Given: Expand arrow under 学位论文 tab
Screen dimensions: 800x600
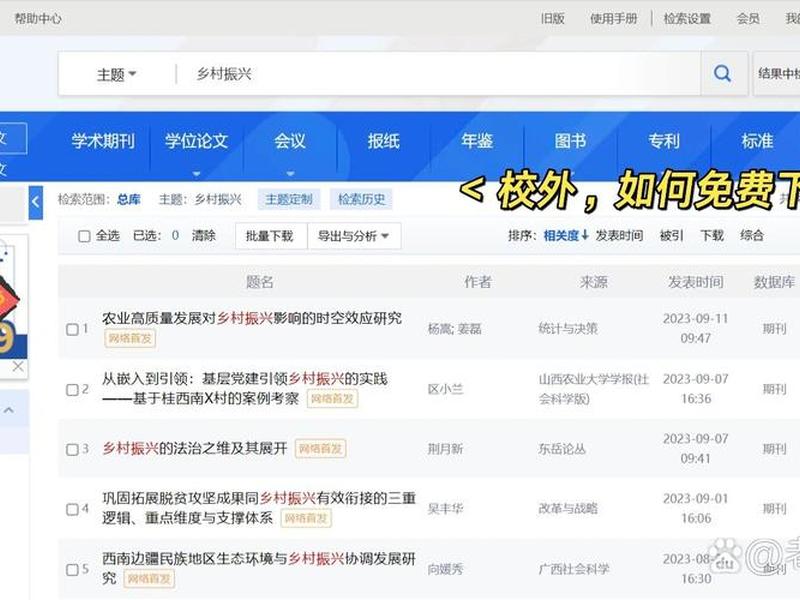Looking at the screenshot, I should (x=196, y=173).
